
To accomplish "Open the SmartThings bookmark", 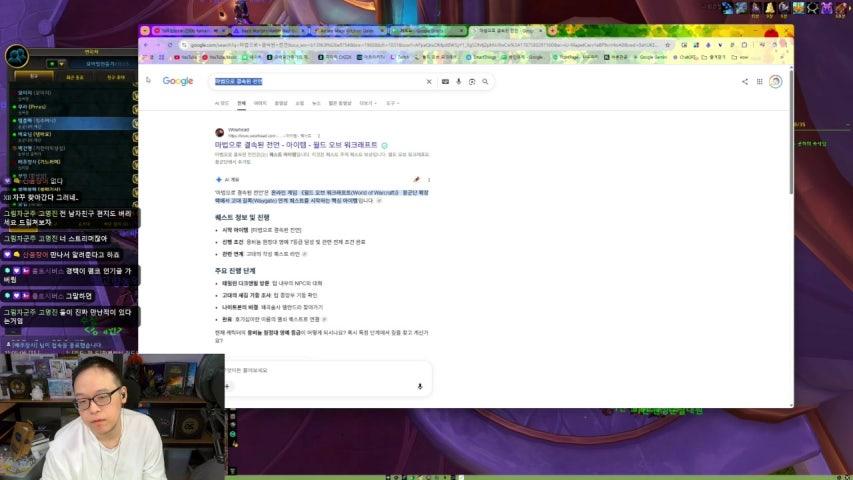I will [x=481, y=57].
